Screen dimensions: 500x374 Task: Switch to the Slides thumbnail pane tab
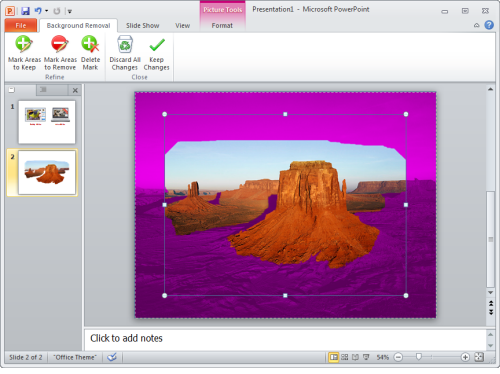[x=12, y=90]
